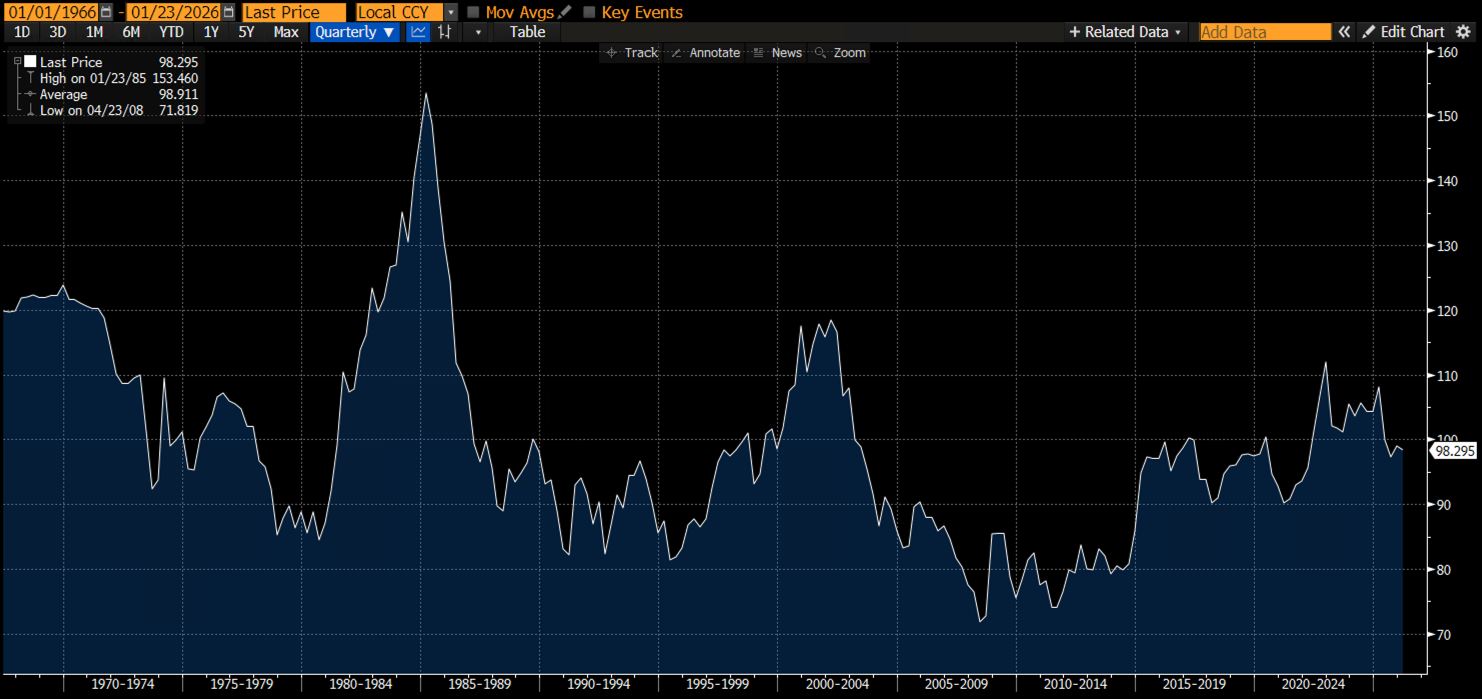The height and width of the screenshot is (699, 1482).
Task: Click the 98.295 last value axis tag
Action: 1454,451
